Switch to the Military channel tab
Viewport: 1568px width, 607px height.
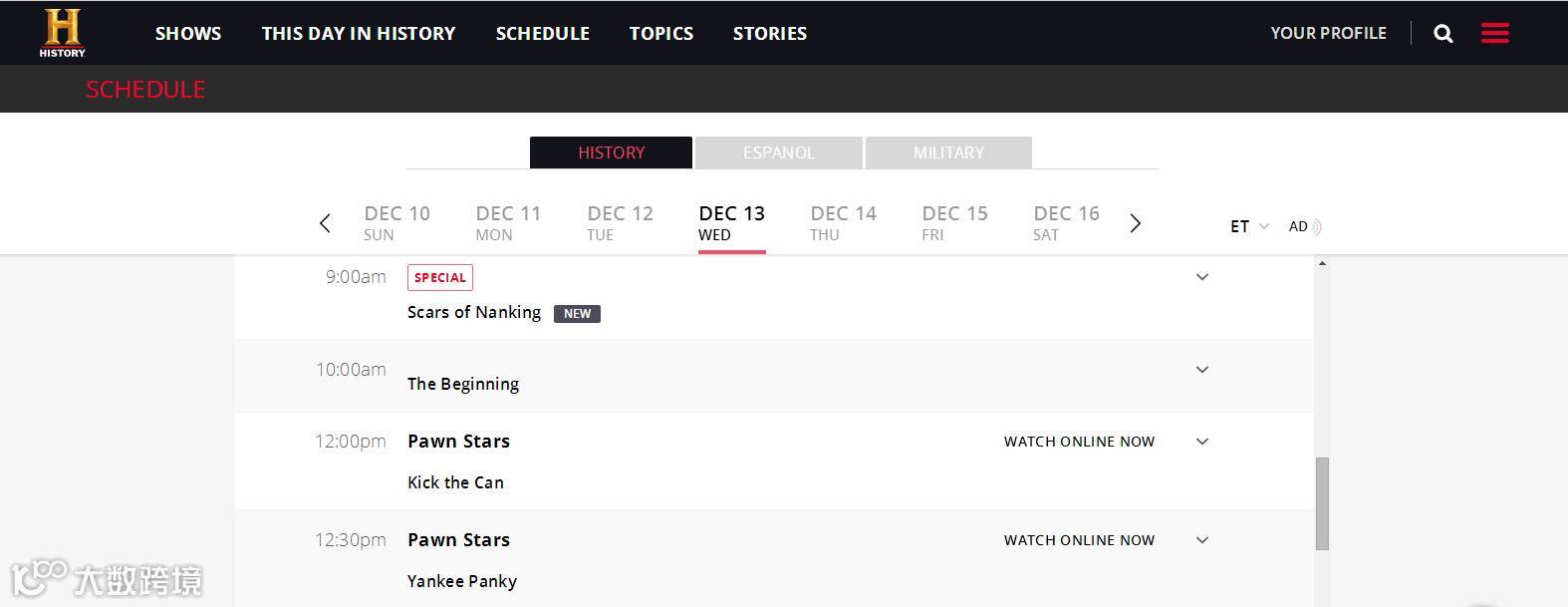(948, 152)
